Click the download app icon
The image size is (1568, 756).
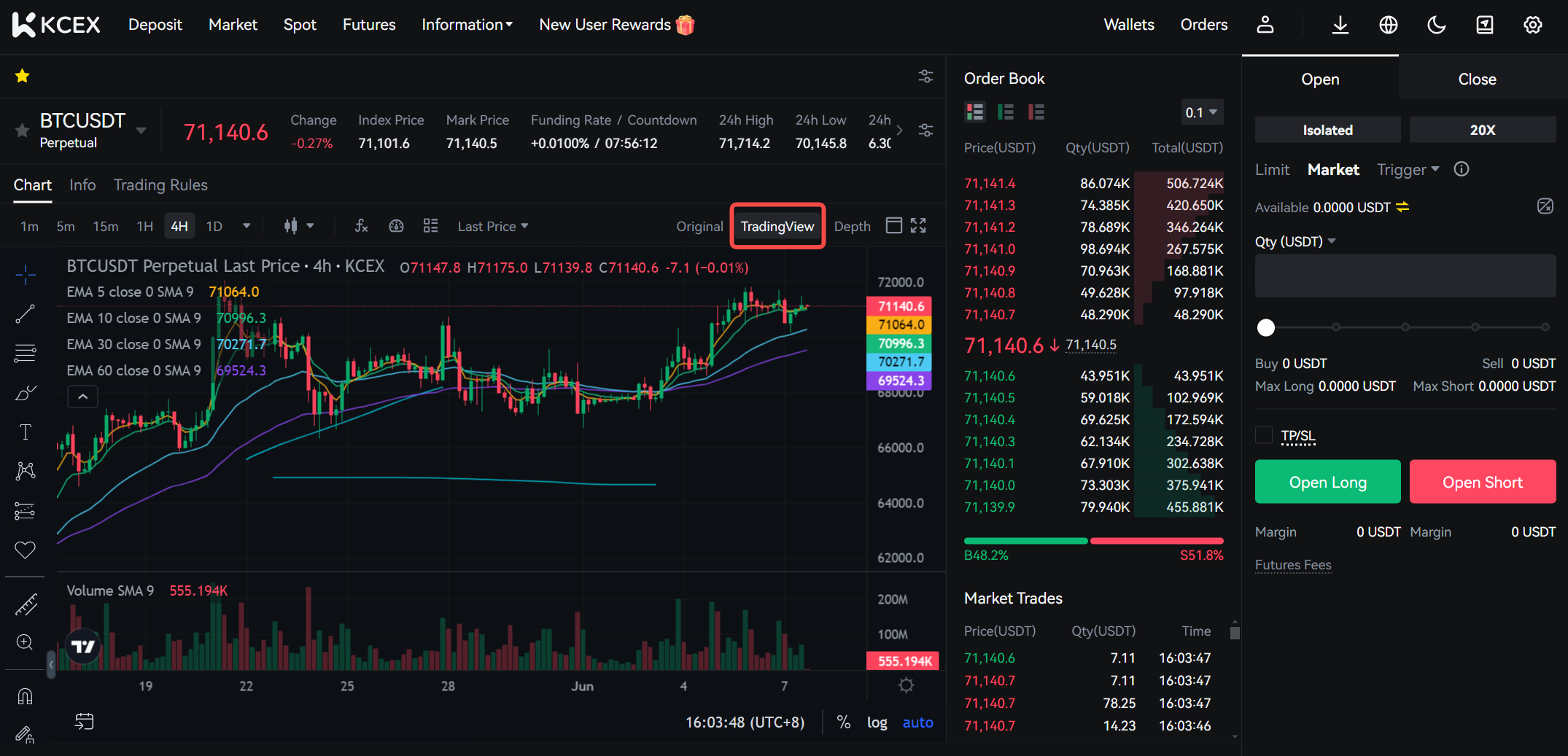[1340, 26]
